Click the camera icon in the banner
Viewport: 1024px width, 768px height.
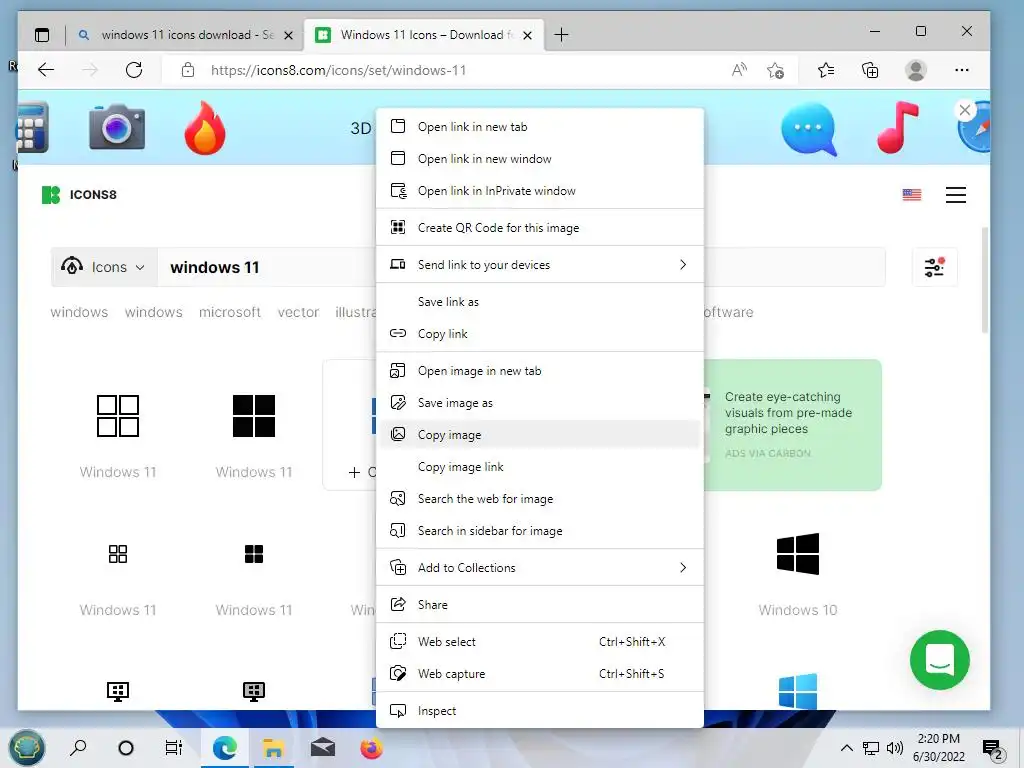point(117,127)
